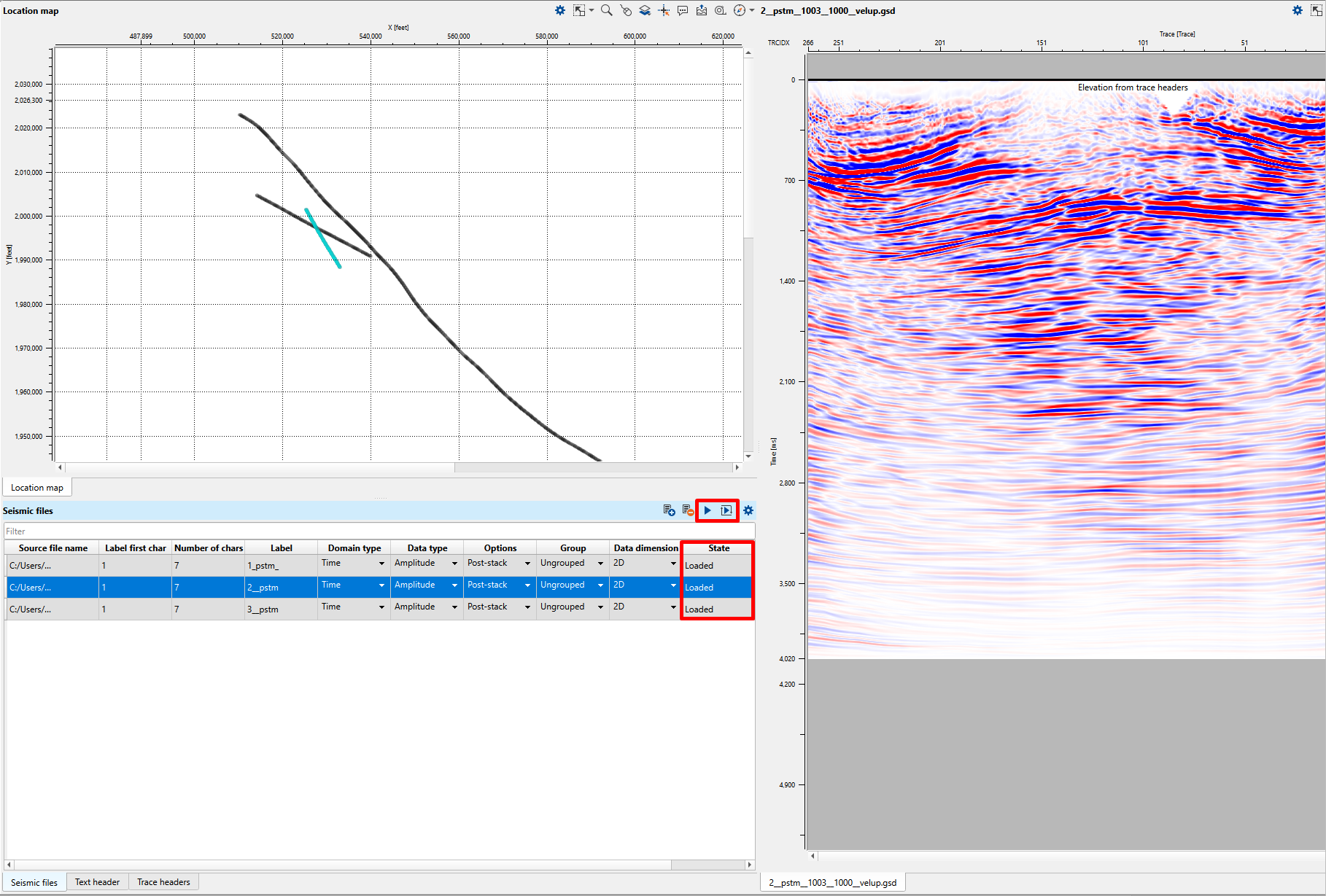Select the measuring tape tool

tap(719, 10)
